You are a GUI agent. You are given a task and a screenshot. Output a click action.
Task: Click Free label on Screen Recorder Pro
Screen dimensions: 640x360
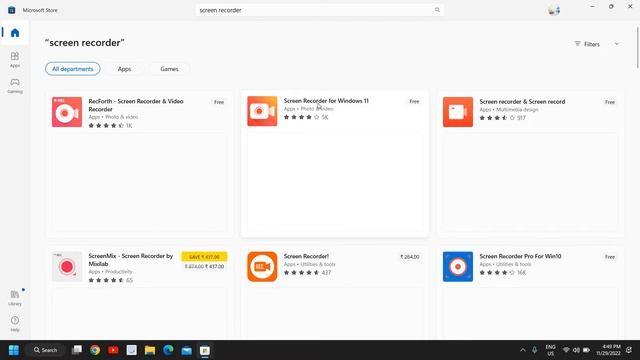pos(610,257)
